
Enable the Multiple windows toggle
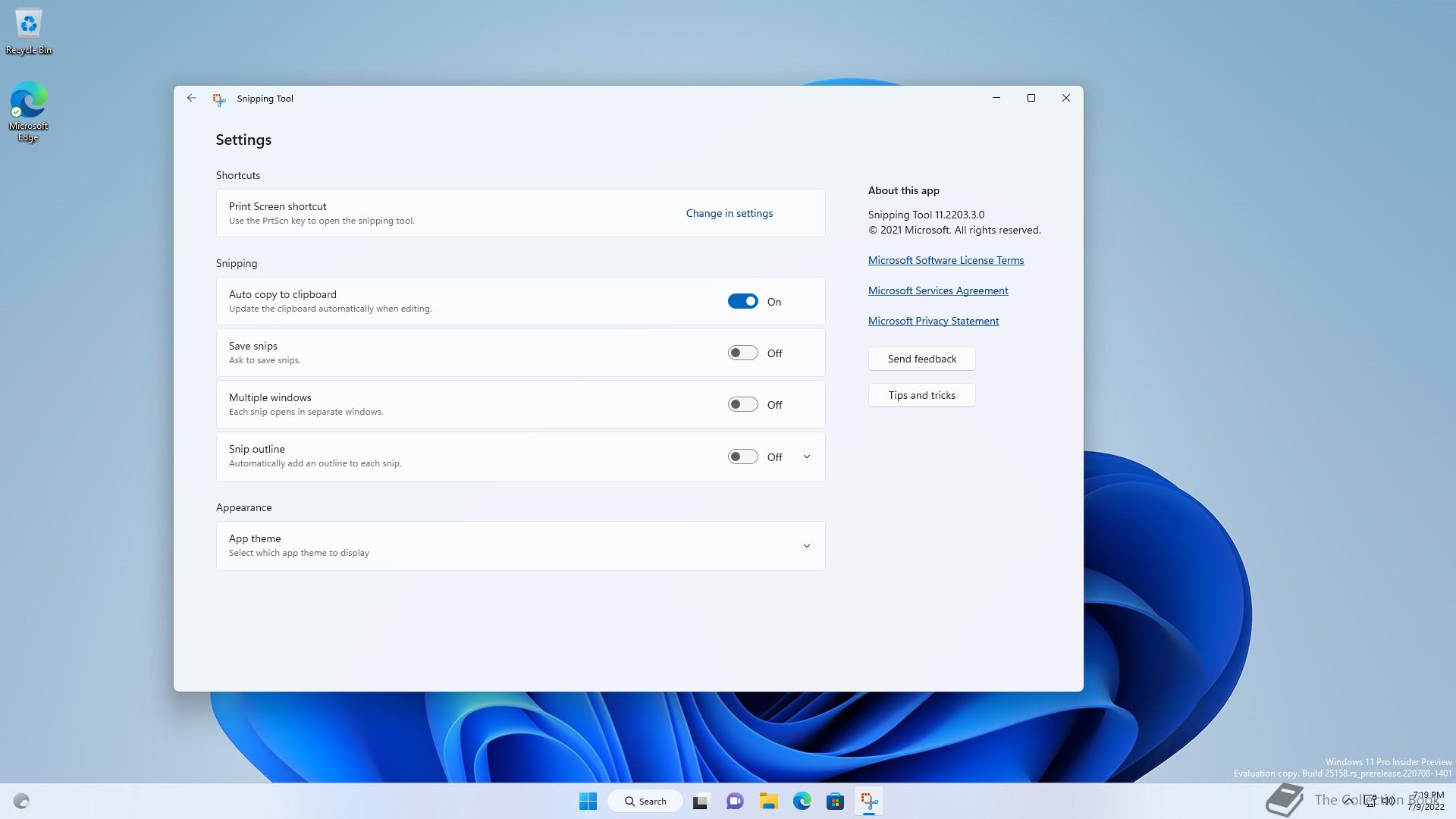743,404
